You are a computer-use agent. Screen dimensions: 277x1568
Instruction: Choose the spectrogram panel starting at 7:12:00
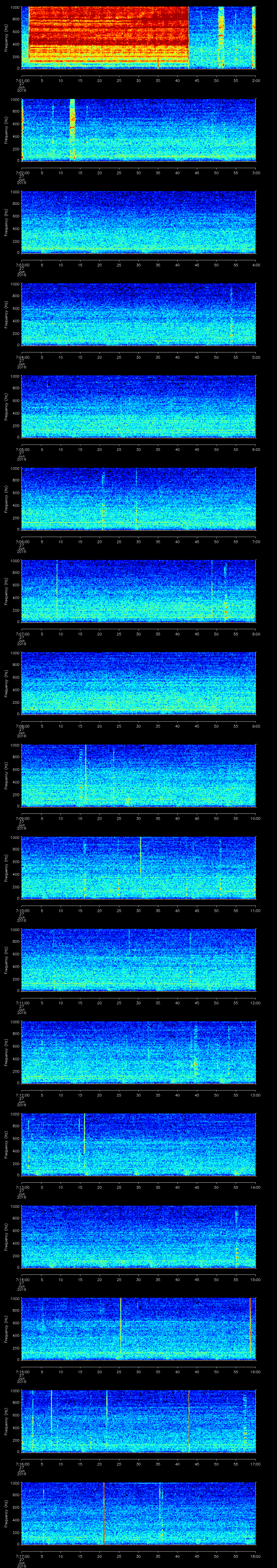click(x=139, y=1052)
